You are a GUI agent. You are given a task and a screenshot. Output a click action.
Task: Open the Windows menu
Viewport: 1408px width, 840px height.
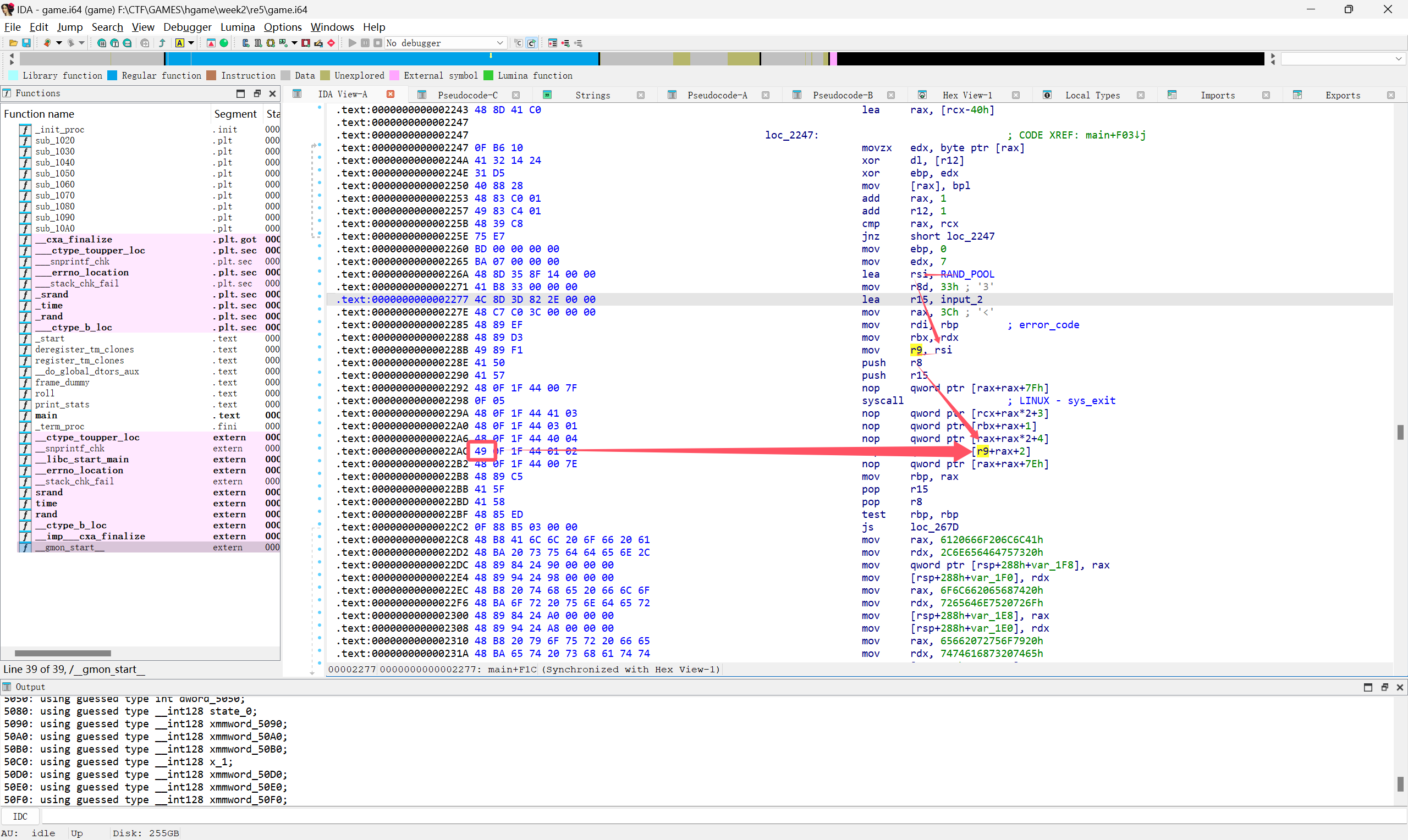point(332,26)
